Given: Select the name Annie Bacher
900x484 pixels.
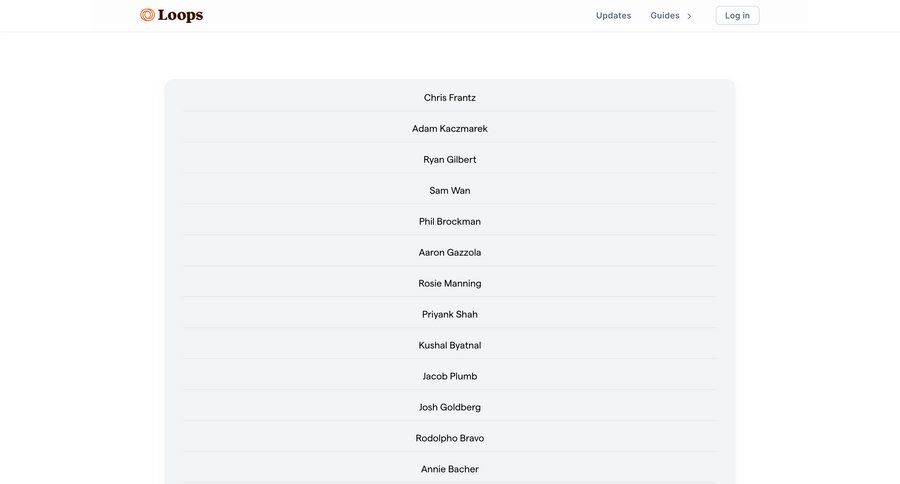Looking at the screenshot, I should pyautogui.click(x=449, y=470).
